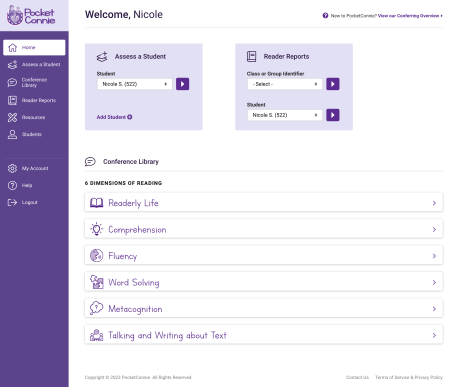Click the Readerly Life open book icon

pyautogui.click(x=97, y=203)
